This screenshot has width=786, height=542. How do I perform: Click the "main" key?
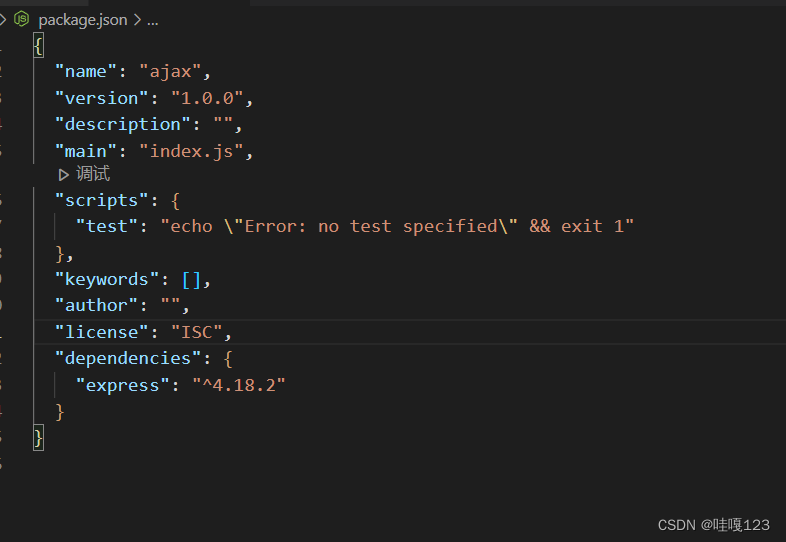86,151
